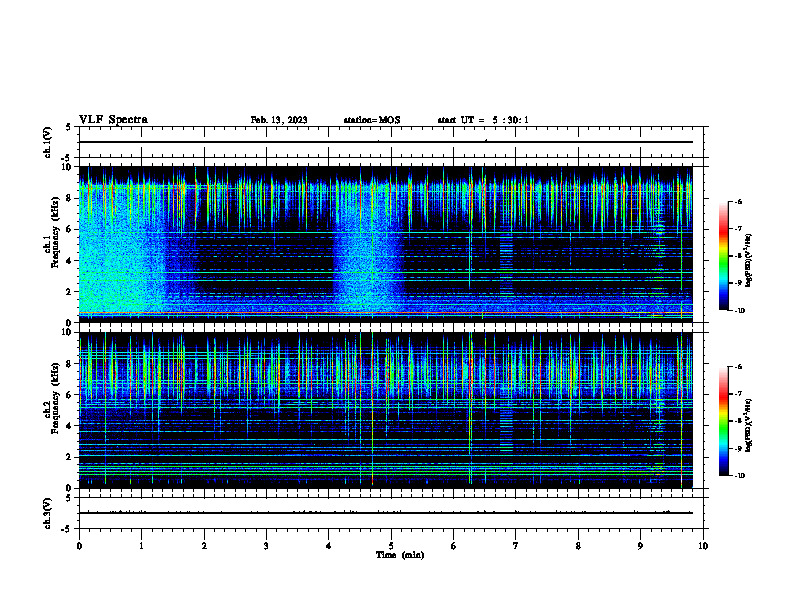Click inside the ch.1 spectrogram panel
The width and height of the screenshot is (792, 612).
(x=386, y=244)
